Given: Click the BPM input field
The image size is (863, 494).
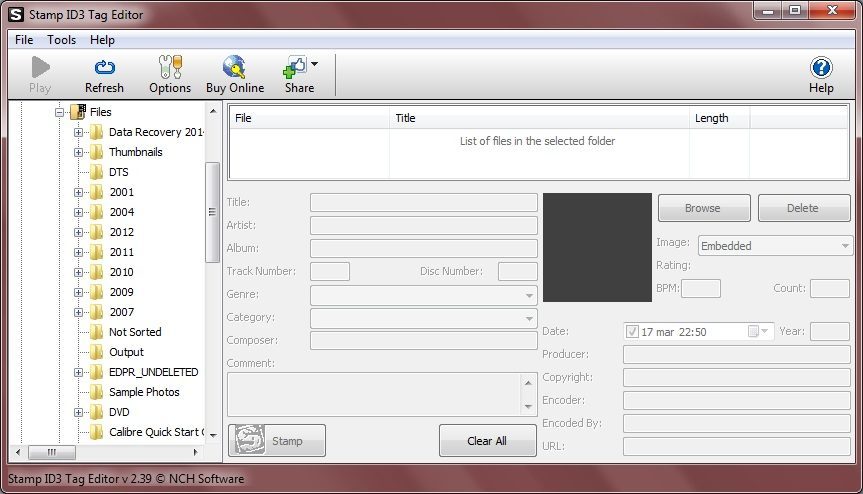Looking at the screenshot, I should click(x=701, y=288).
